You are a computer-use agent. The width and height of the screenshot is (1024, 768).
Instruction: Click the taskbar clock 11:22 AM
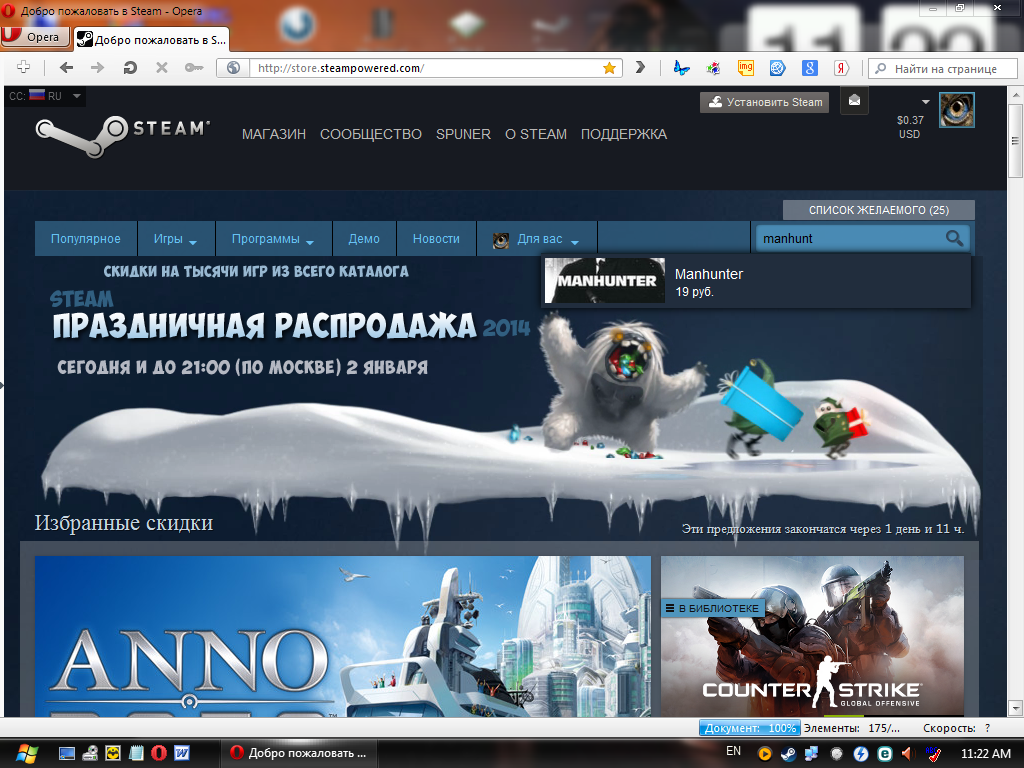point(985,753)
